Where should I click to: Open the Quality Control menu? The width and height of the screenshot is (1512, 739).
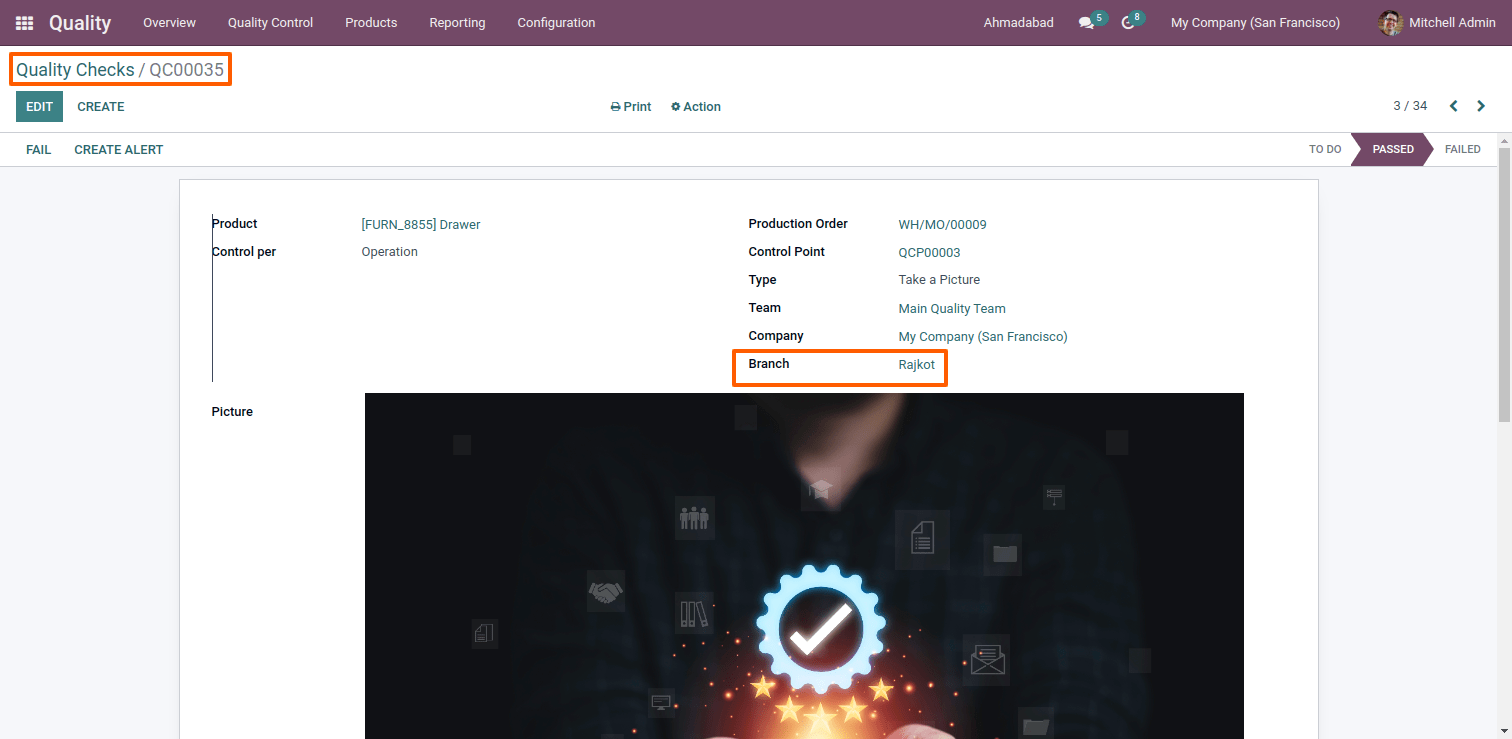(x=270, y=23)
